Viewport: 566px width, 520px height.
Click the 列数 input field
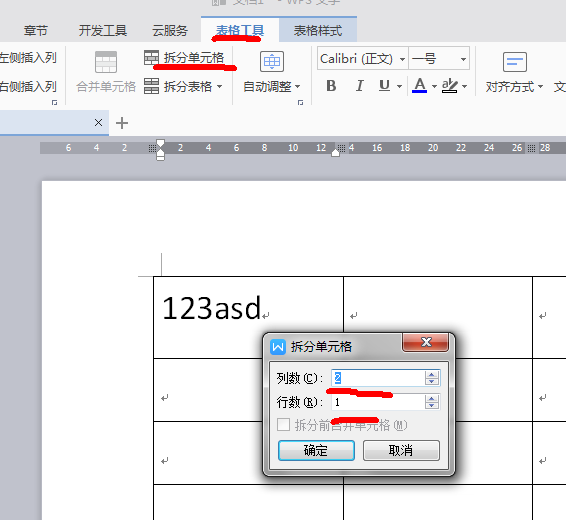pyautogui.click(x=378, y=378)
